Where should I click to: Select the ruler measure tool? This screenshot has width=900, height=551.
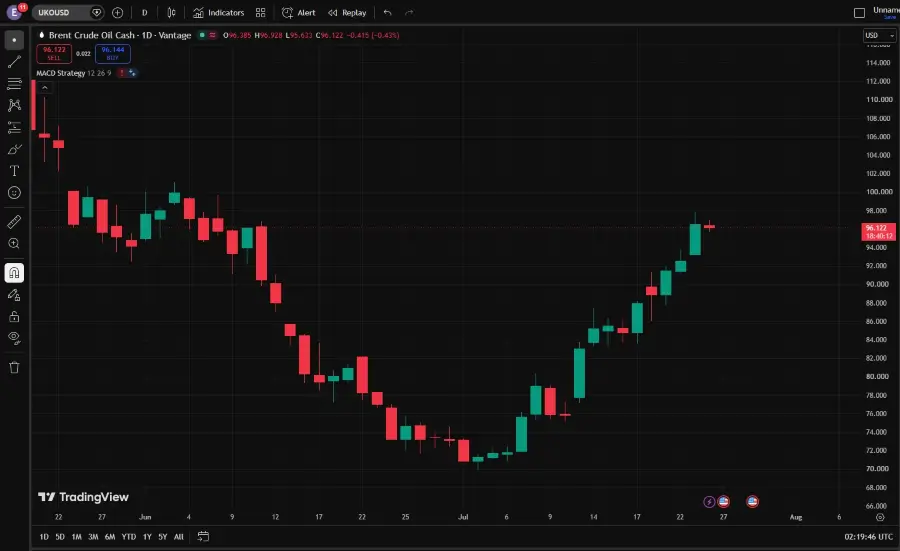(14, 222)
